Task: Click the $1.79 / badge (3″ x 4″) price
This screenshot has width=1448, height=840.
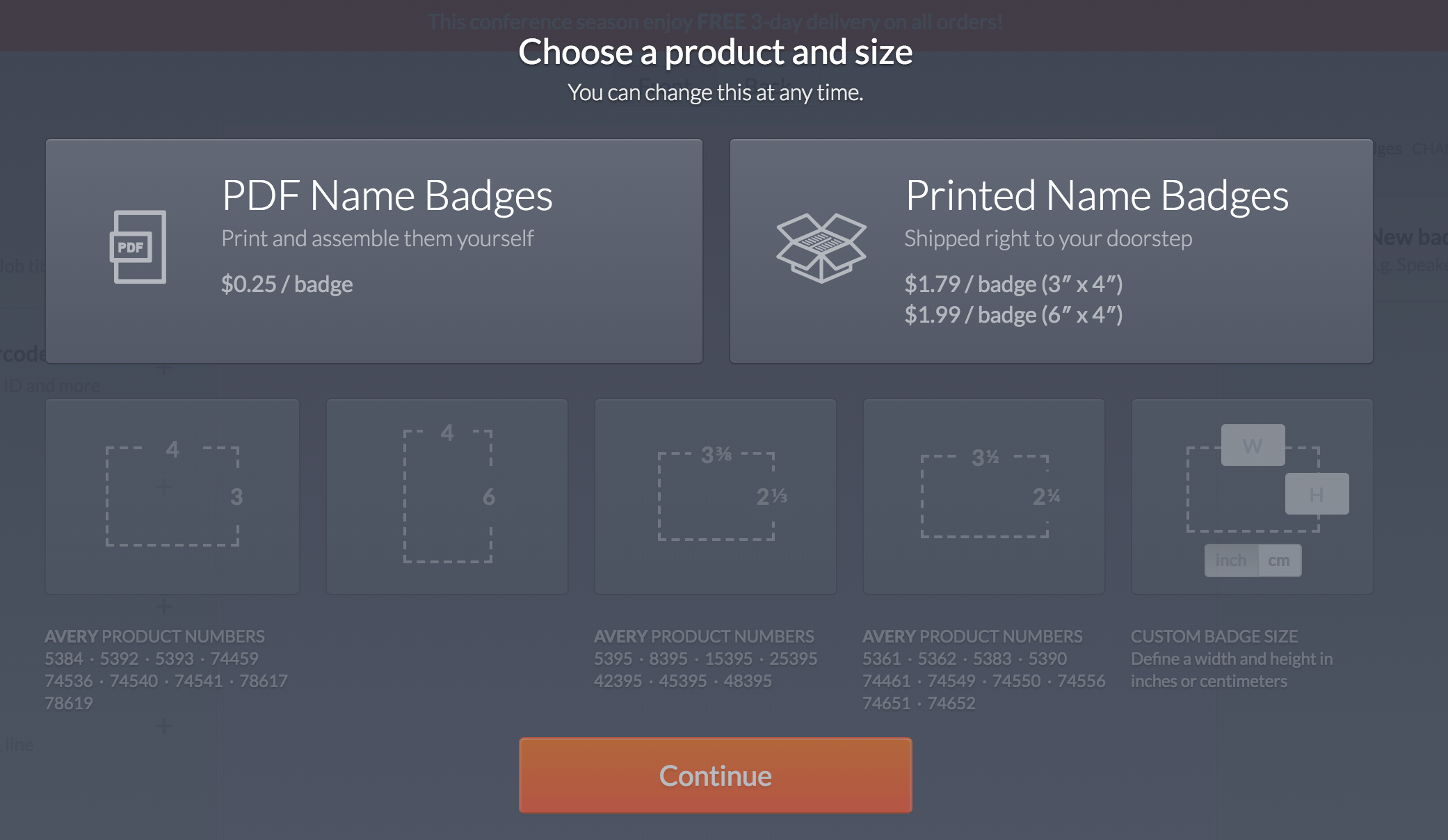Action: [x=1014, y=284]
